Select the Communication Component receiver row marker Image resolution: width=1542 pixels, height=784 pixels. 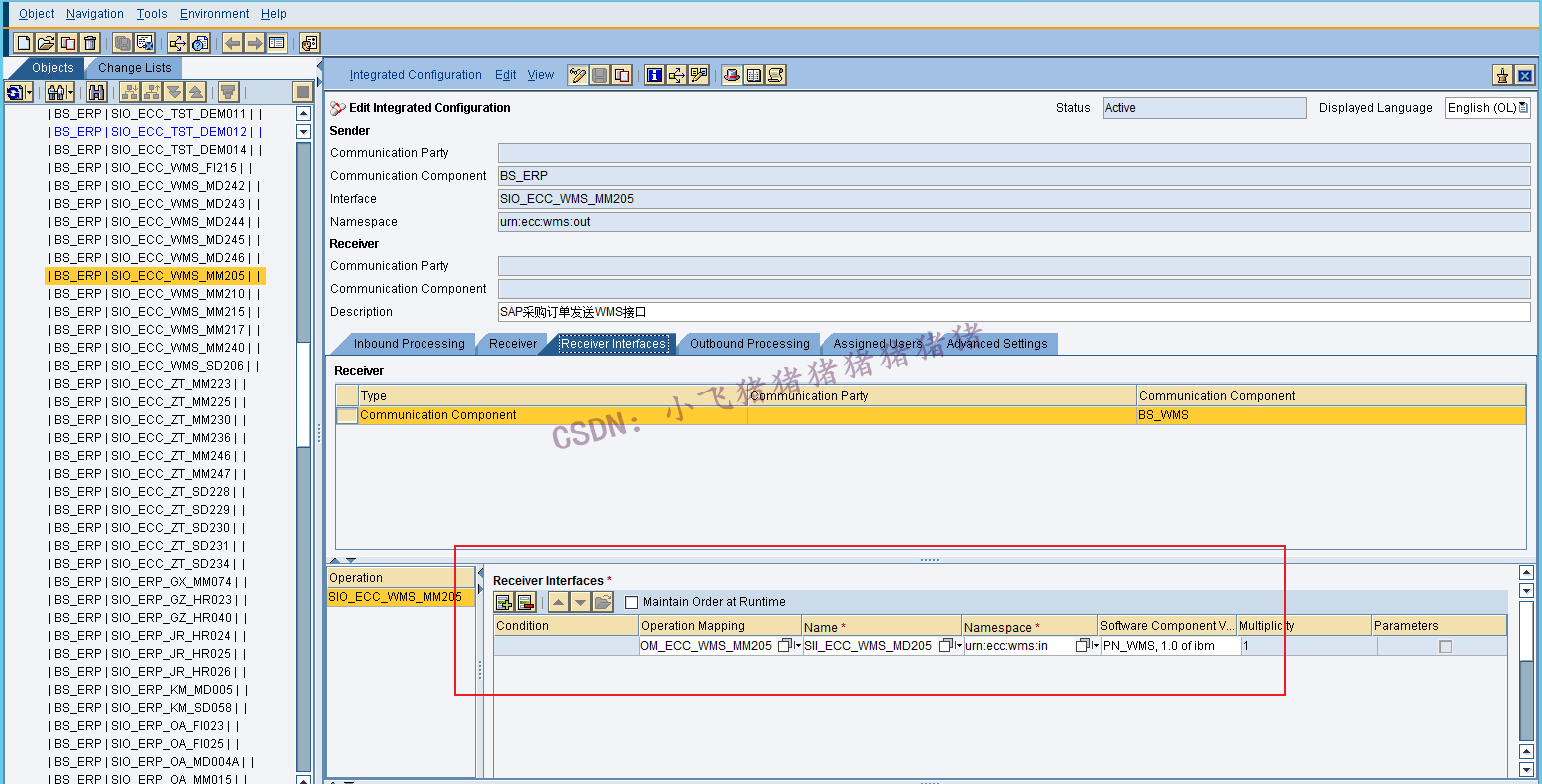point(347,416)
